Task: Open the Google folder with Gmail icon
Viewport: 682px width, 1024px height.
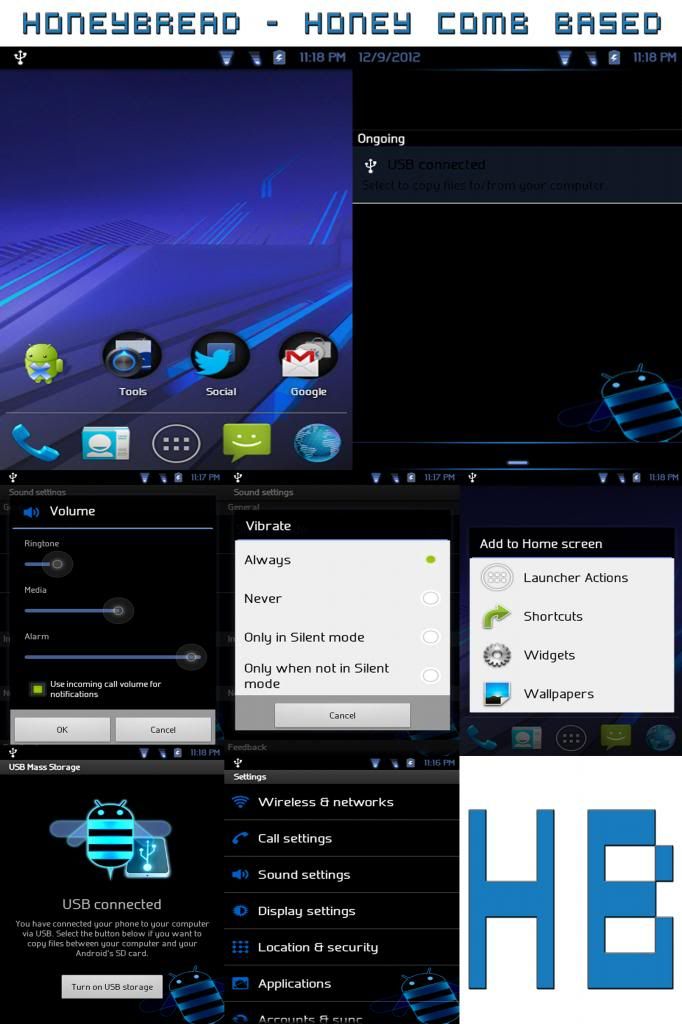Action: click(308, 362)
